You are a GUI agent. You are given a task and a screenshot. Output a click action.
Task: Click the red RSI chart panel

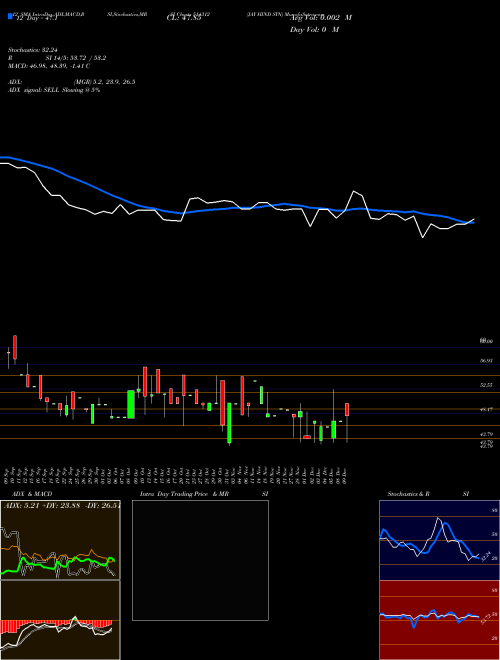(439, 620)
